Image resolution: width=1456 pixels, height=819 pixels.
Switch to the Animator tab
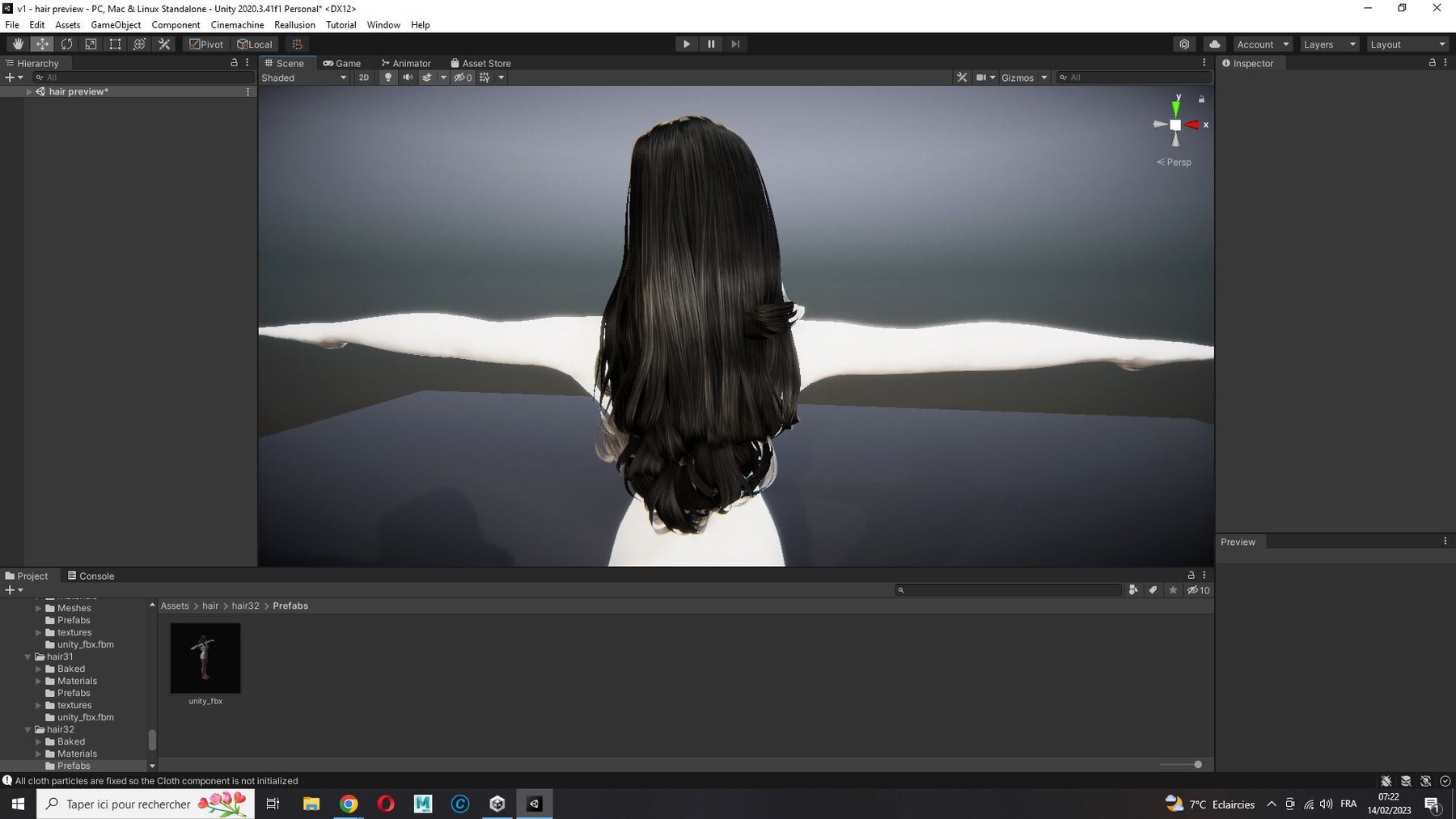point(406,63)
